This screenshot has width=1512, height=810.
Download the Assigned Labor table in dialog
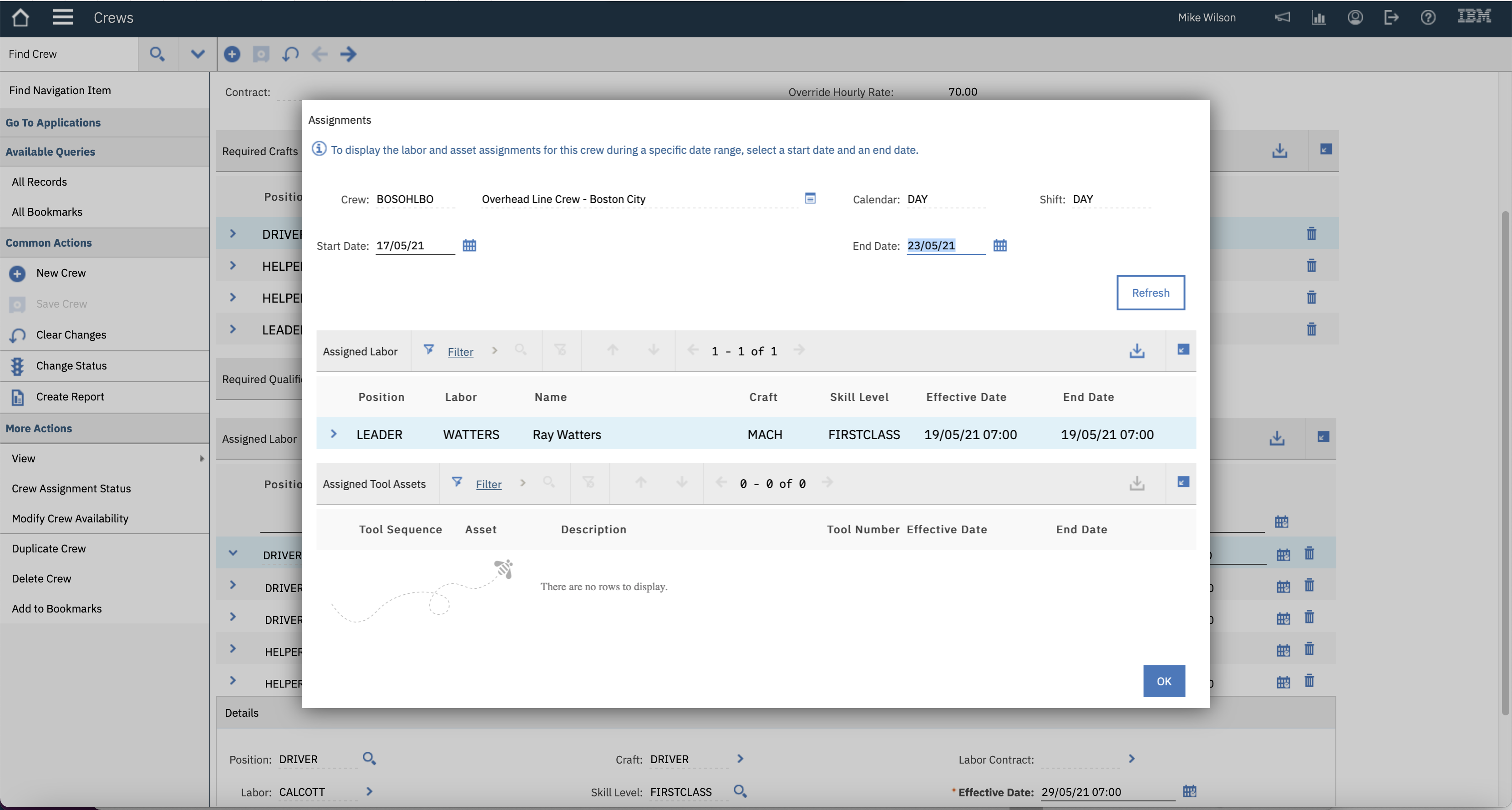tap(1137, 351)
